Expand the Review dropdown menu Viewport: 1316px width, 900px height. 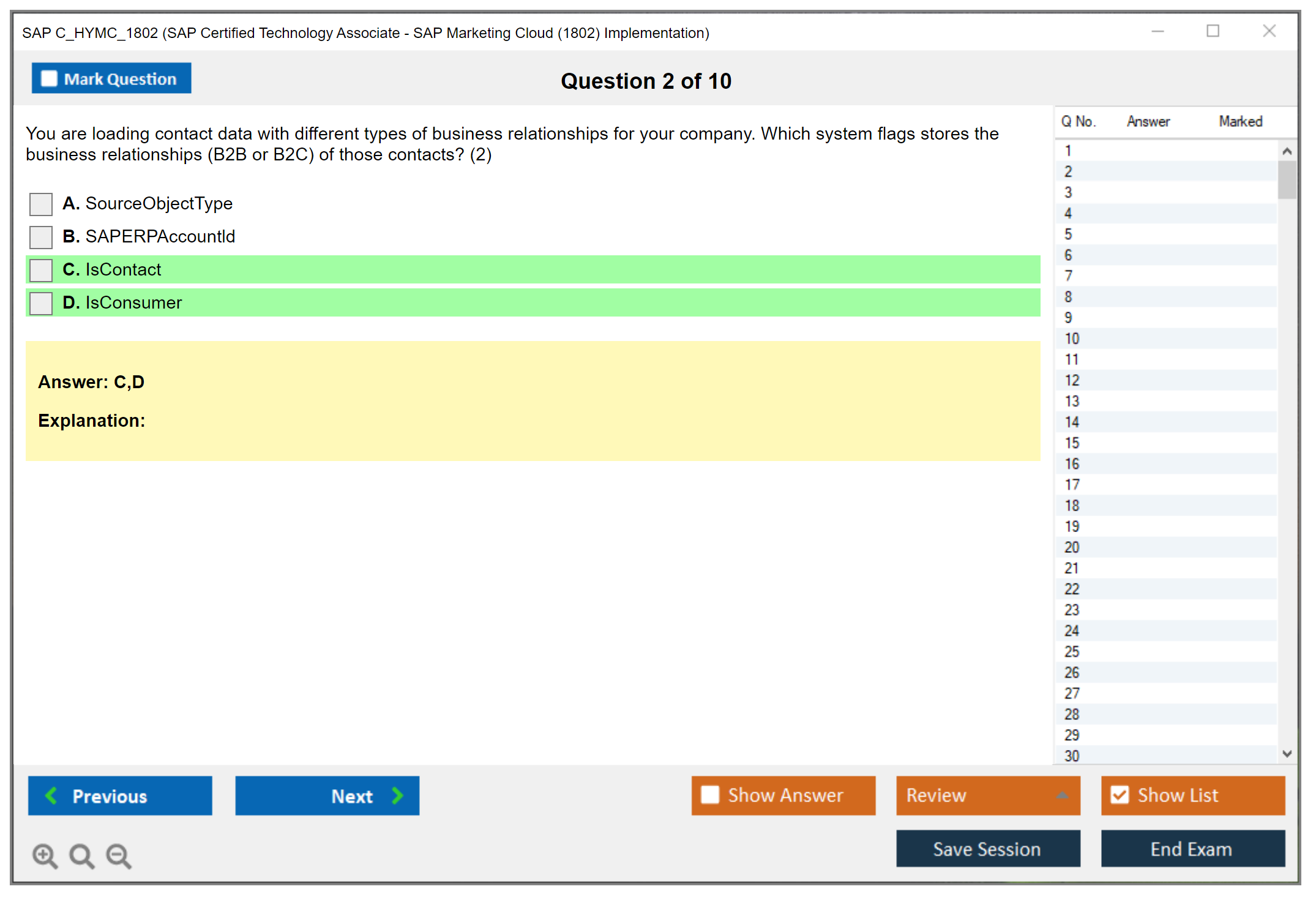coord(1062,795)
